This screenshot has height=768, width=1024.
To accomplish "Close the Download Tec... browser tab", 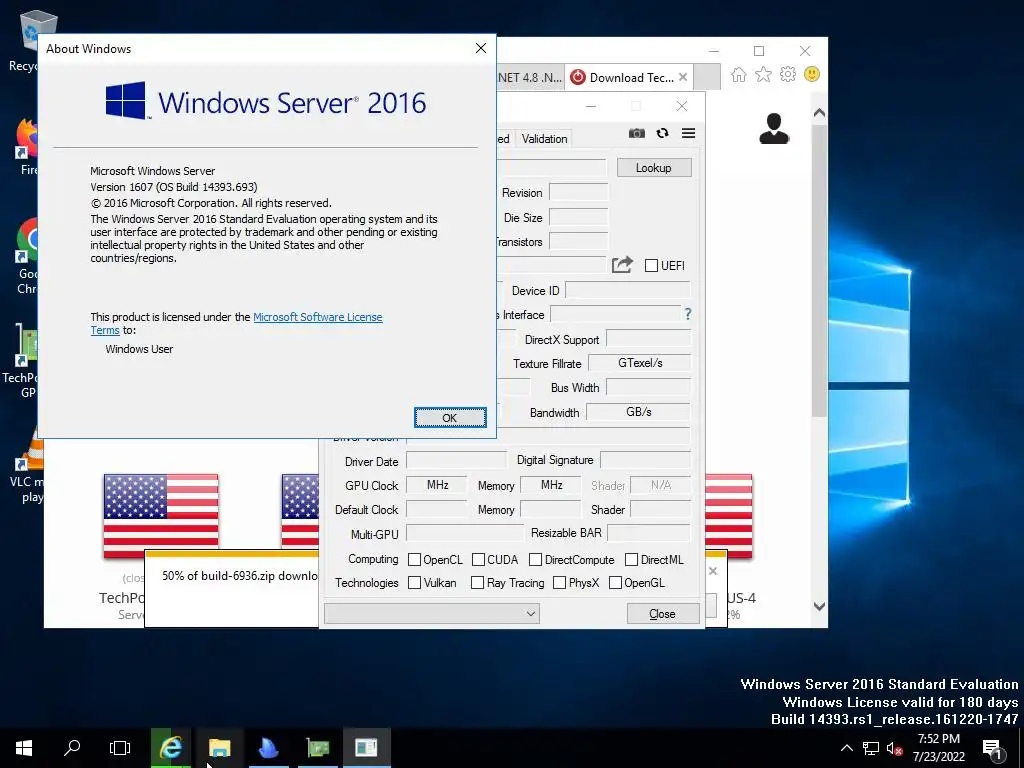I will click(683, 77).
